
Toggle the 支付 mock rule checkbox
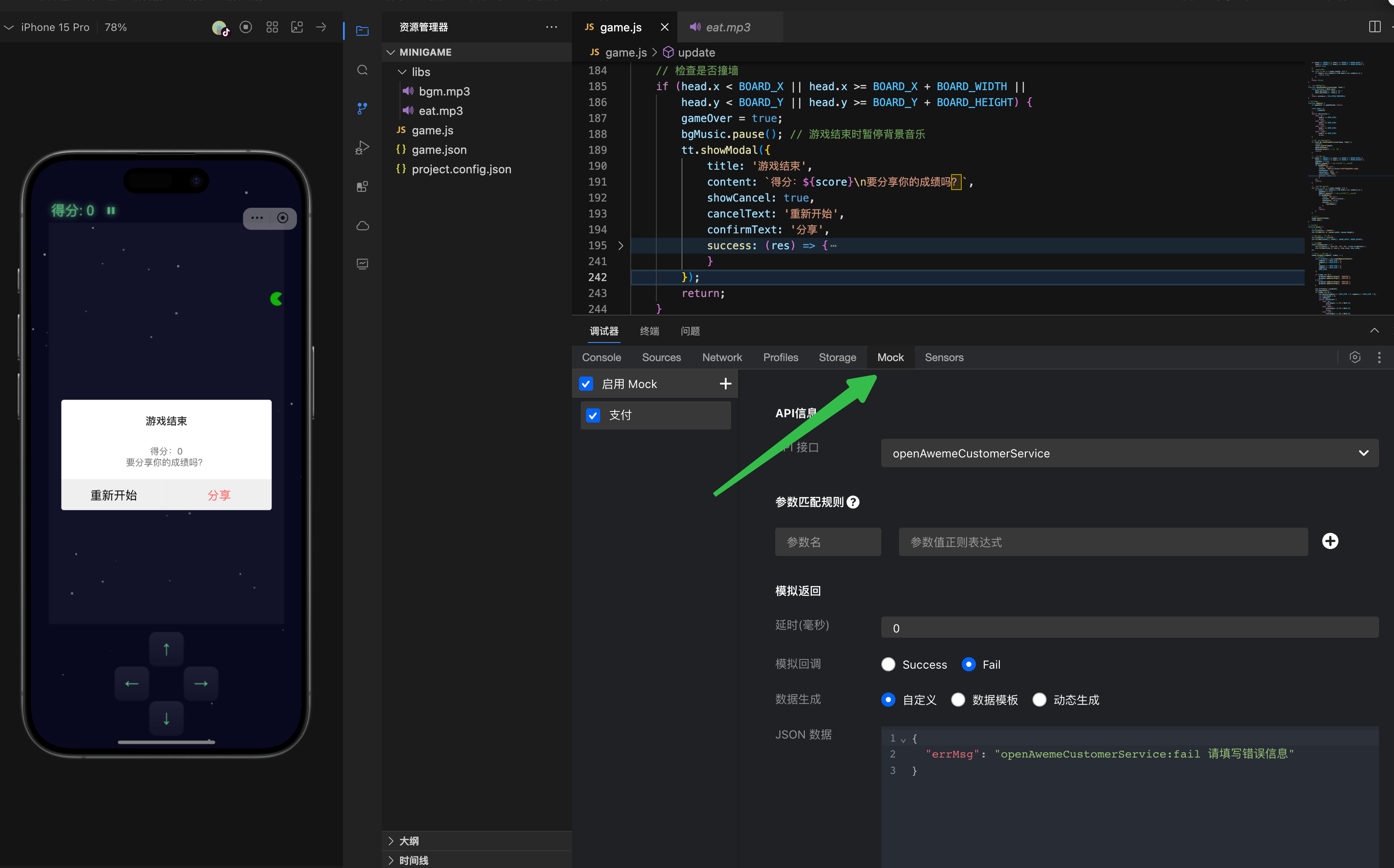[593, 415]
